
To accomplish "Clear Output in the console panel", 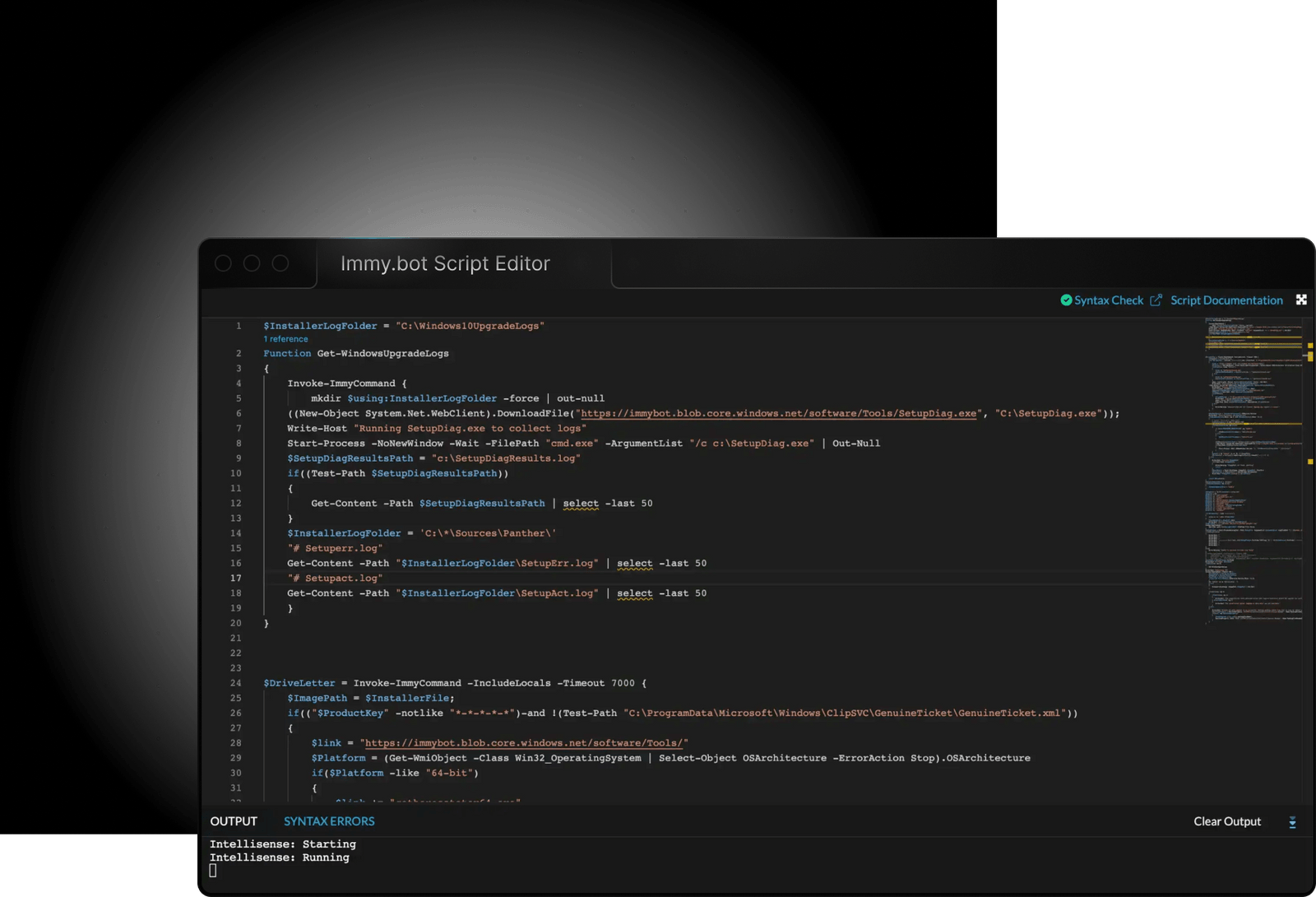I will 1226,820.
